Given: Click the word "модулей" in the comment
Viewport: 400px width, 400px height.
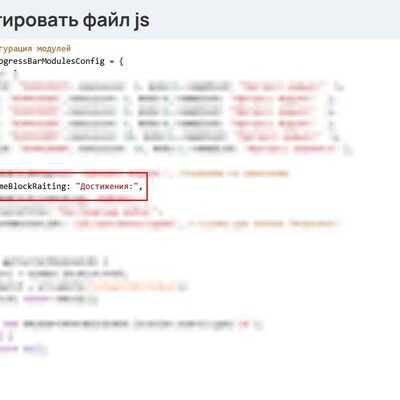Looking at the screenshot, I should point(54,49).
